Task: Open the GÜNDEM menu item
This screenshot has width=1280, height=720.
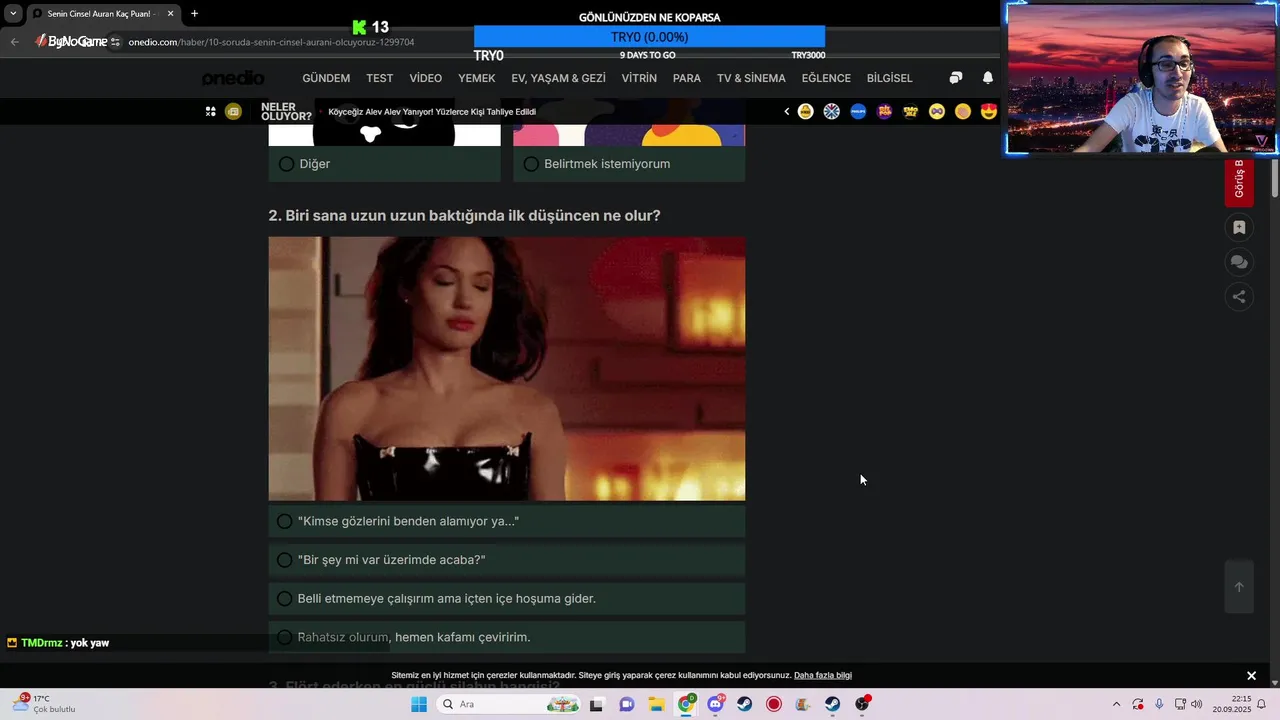Action: tap(326, 78)
